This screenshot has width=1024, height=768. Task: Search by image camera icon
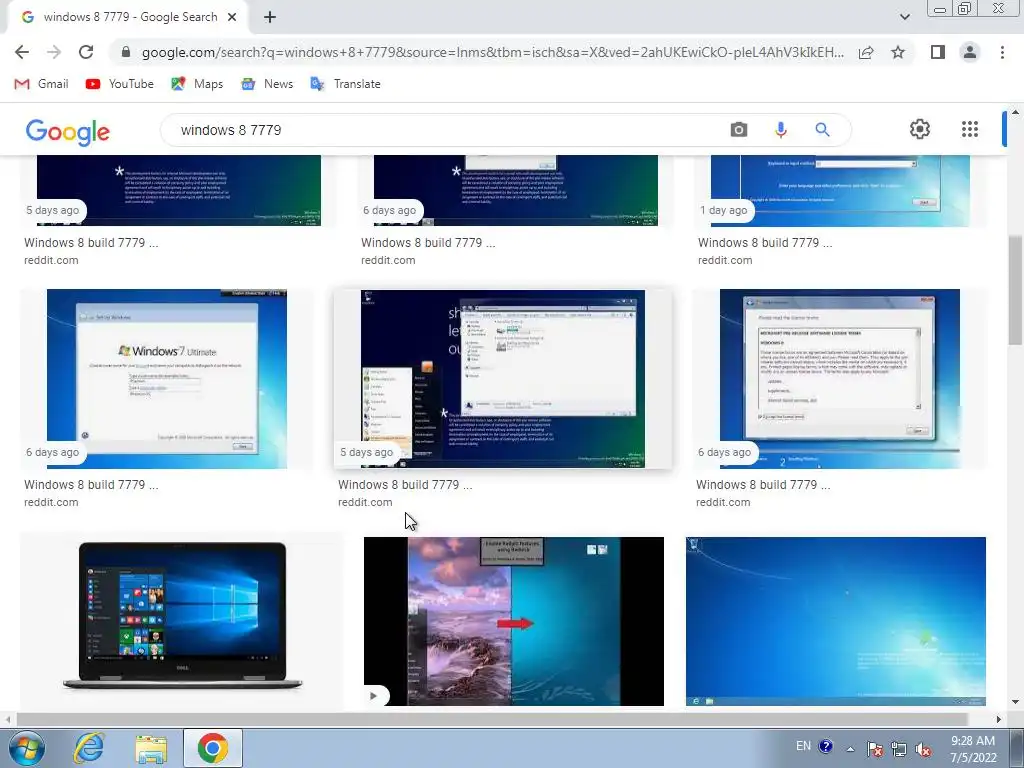coord(739,130)
